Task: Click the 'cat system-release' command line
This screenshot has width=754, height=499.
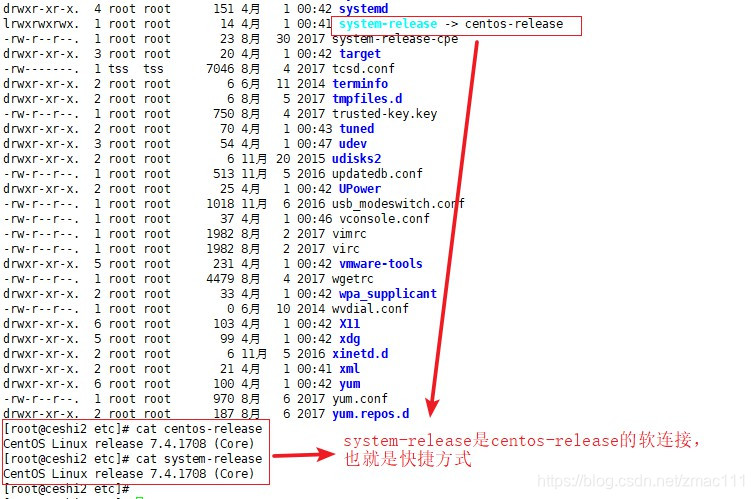Action: (x=133, y=459)
